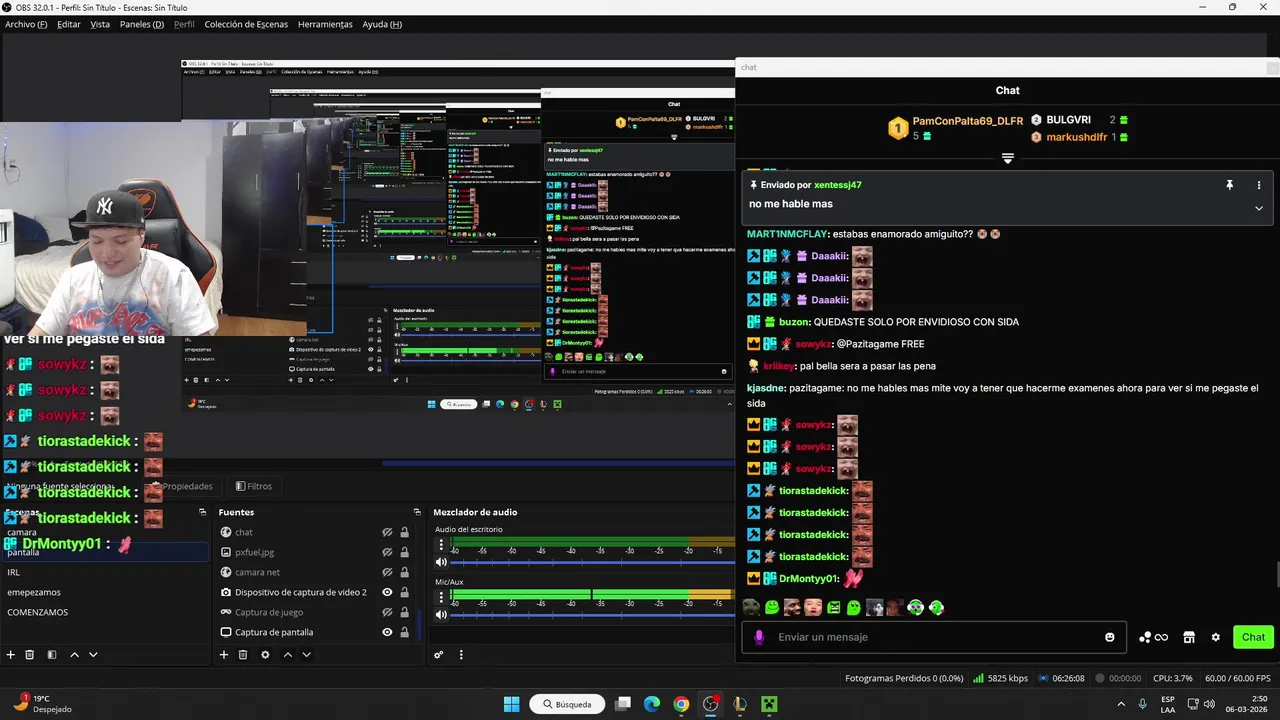This screenshot has width=1280, height=720.
Task: Remove selected source with Fuentes trash icon
Action: pyautogui.click(x=243, y=655)
